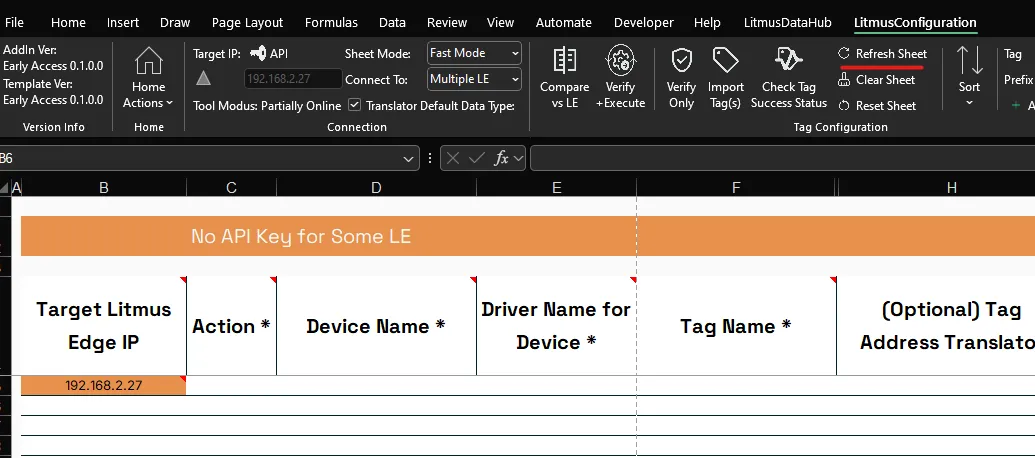Image resolution: width=1035 pixels, height=458 pixels.
Task: Select column B header
Action: (x=104, y=188)
